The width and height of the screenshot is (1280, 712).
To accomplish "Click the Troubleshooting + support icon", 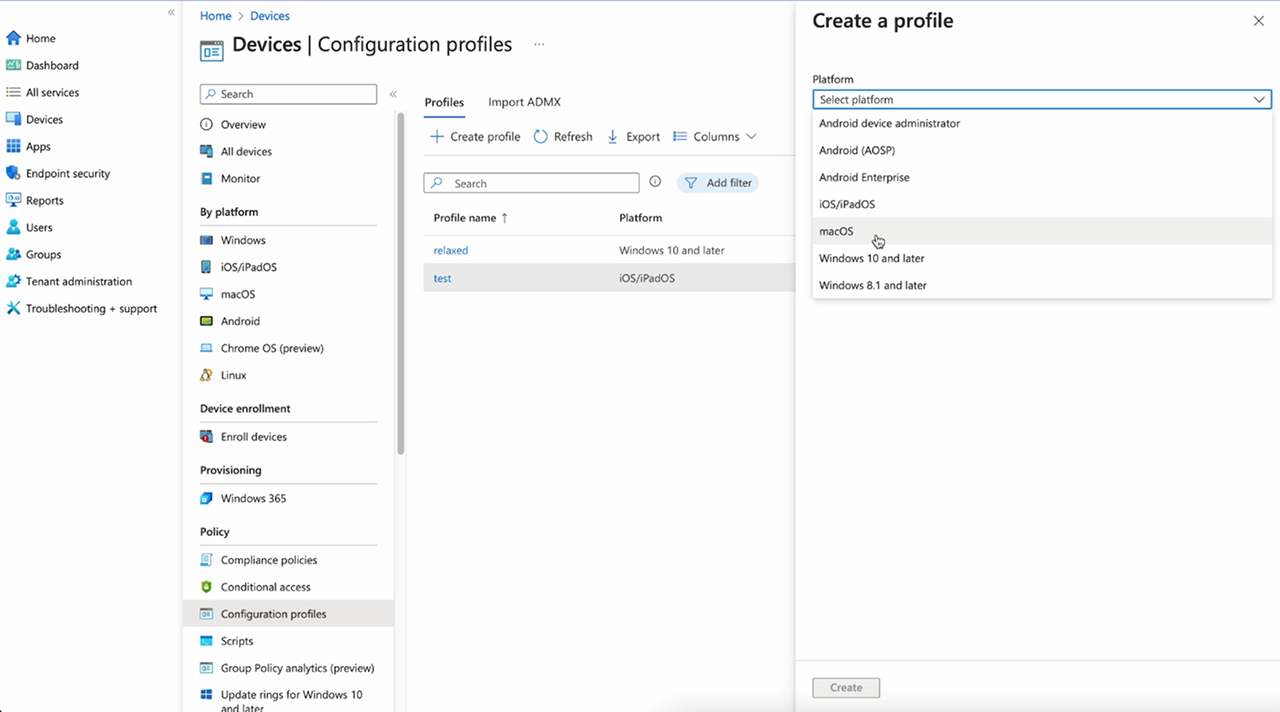I will pyautogui.click(x=13, y=308).
